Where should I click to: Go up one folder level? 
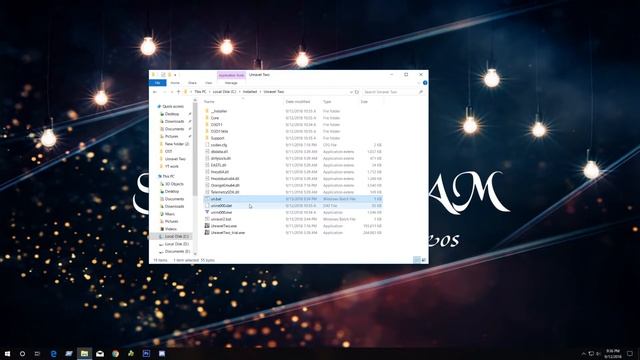coord(178,92)
